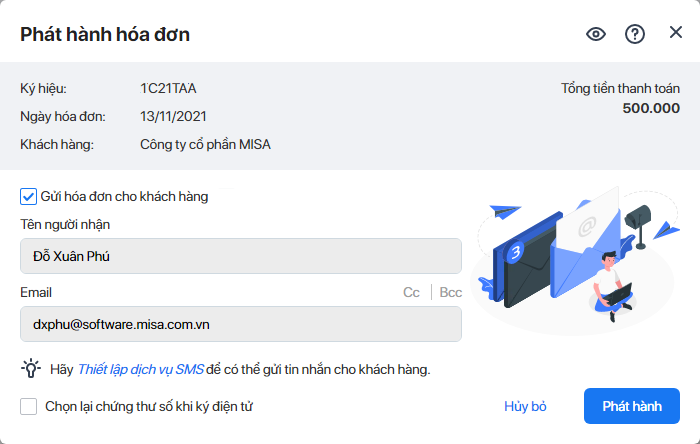Uncheck Gửi hóa đơn cho khách hàng

click(29, 196)
